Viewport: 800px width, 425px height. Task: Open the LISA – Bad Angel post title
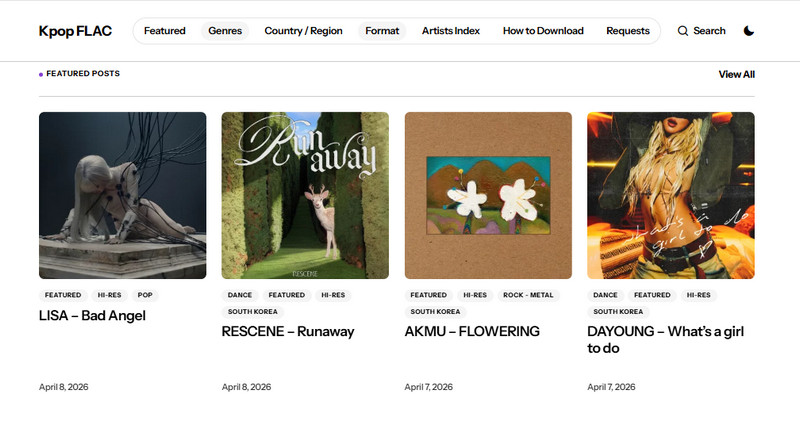[x=92, y=316]
